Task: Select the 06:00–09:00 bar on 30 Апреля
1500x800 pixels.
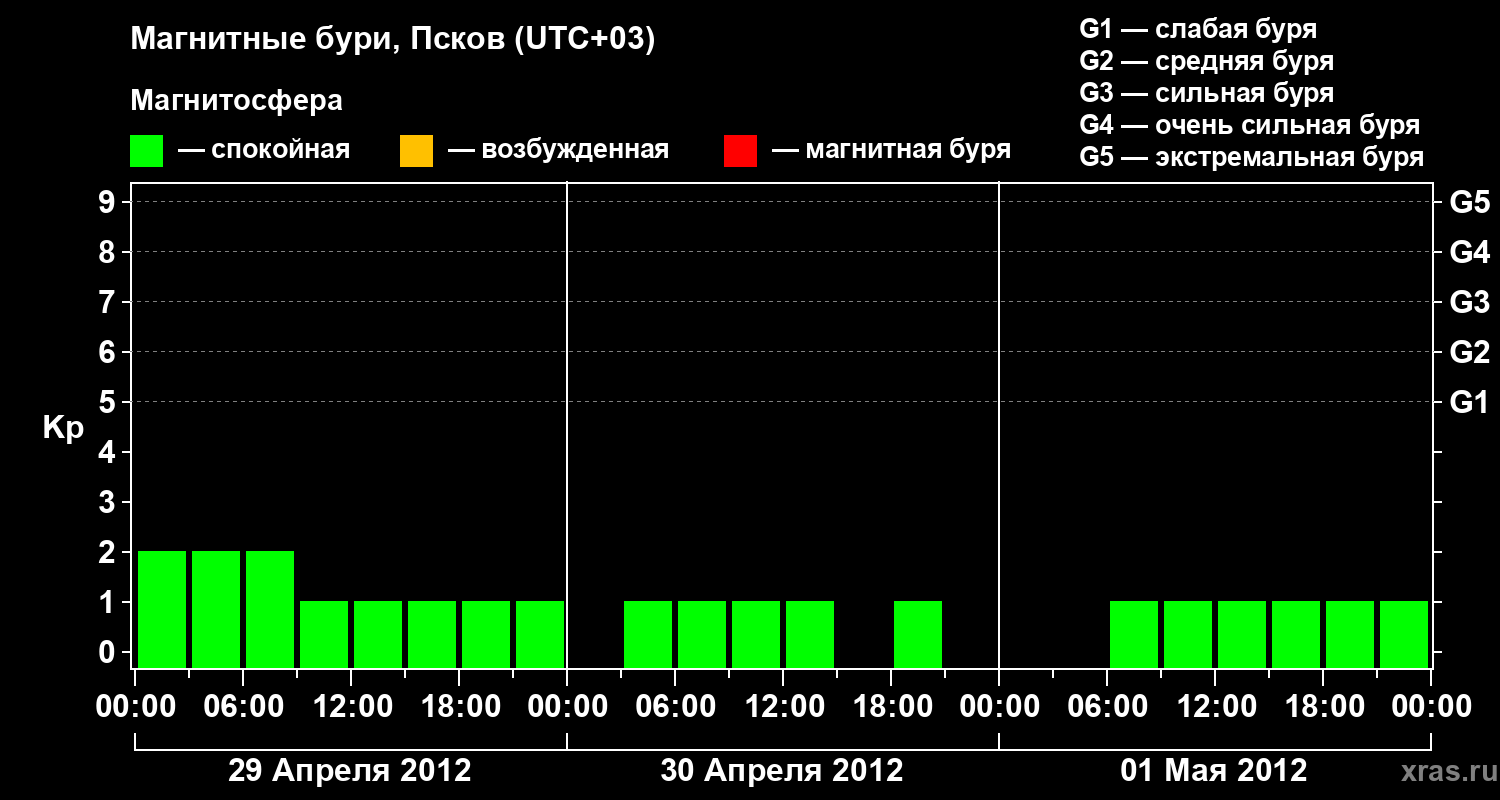Action: pyautogui.click(x=702, y=634)
